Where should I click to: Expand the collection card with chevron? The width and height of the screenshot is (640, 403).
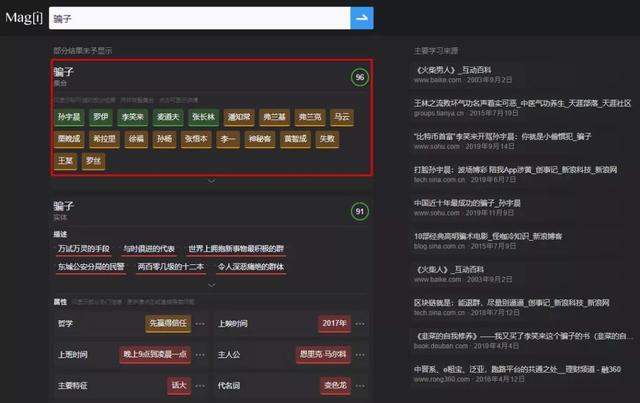211,180
